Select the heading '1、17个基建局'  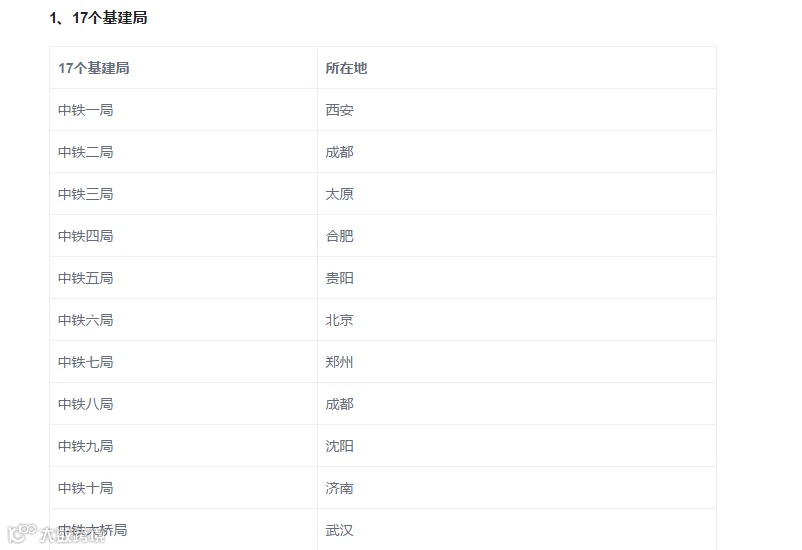click(x=98, y=18)
